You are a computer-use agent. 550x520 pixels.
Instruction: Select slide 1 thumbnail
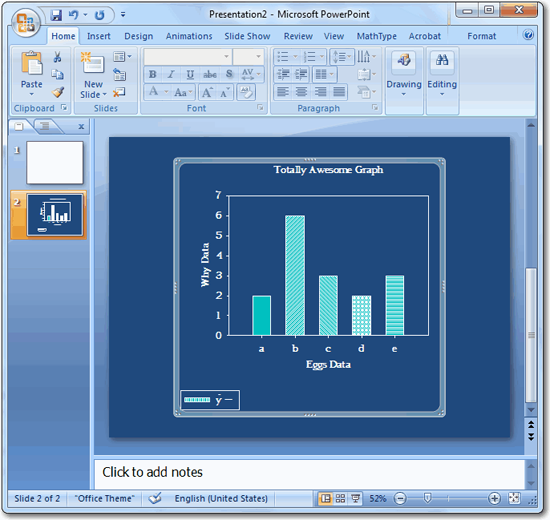pyautogui.click(x=55, y=162)
